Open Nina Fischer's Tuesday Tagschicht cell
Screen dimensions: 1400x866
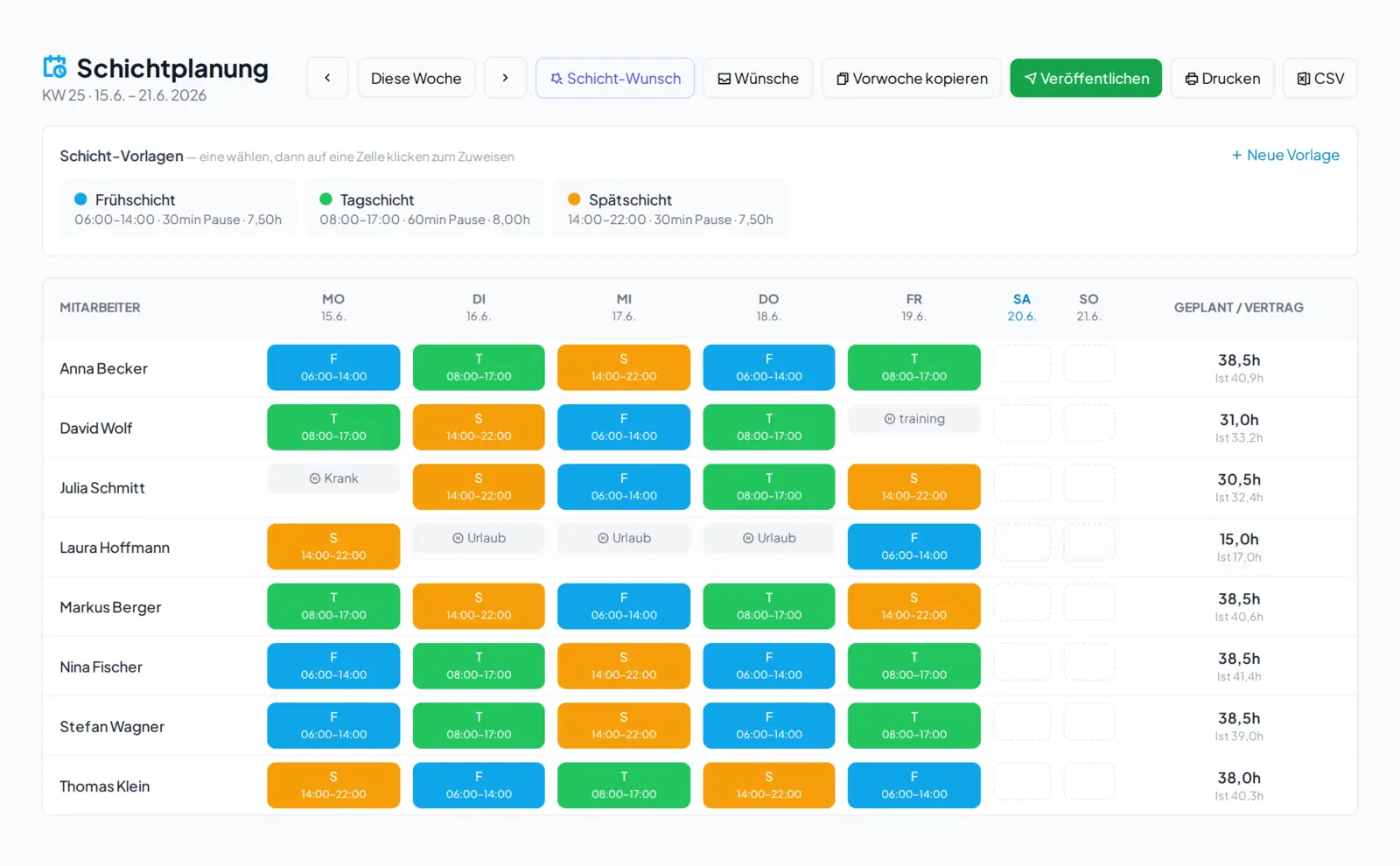479,666
